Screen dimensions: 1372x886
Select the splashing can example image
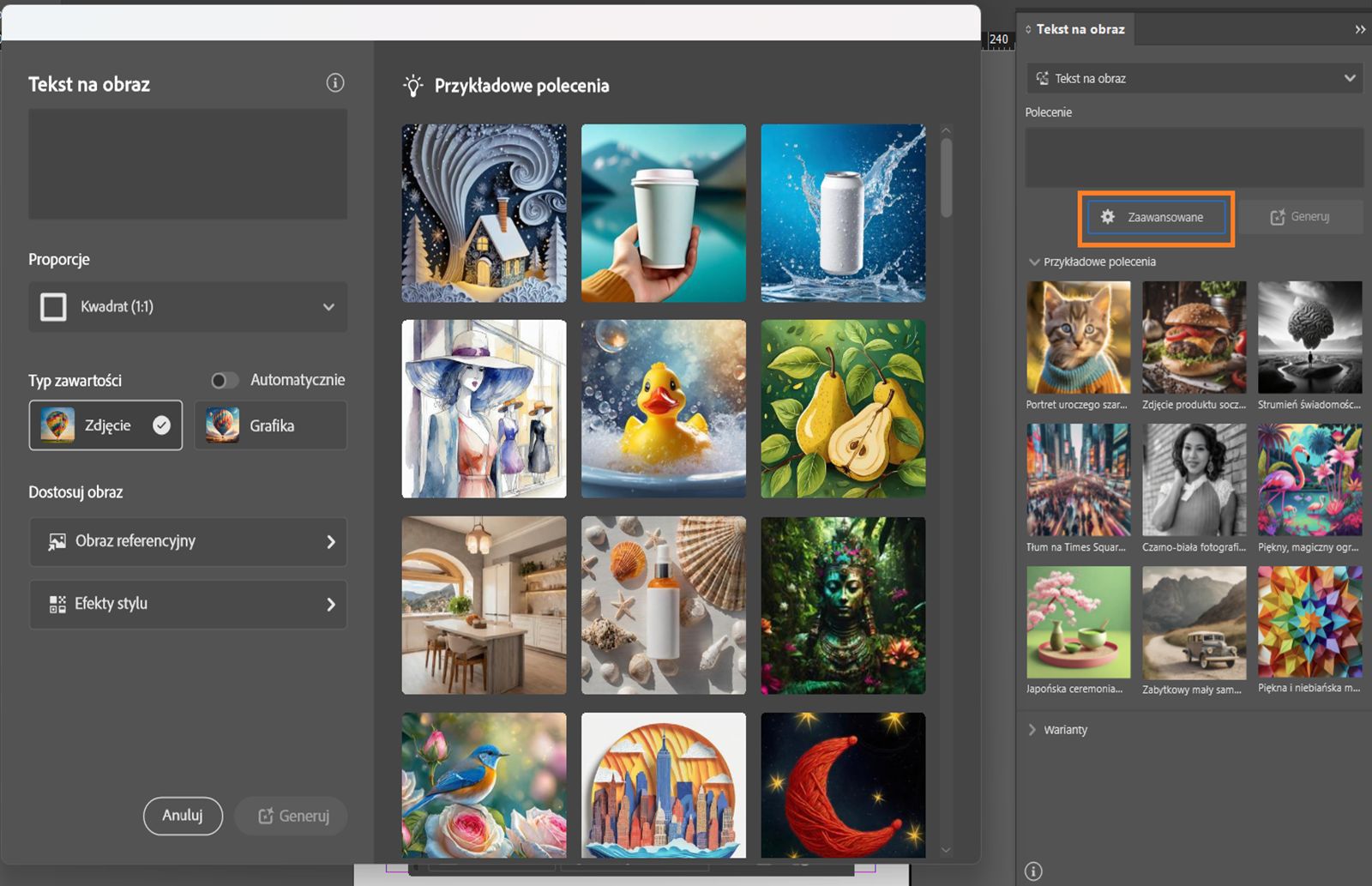(x=843, y=213)
